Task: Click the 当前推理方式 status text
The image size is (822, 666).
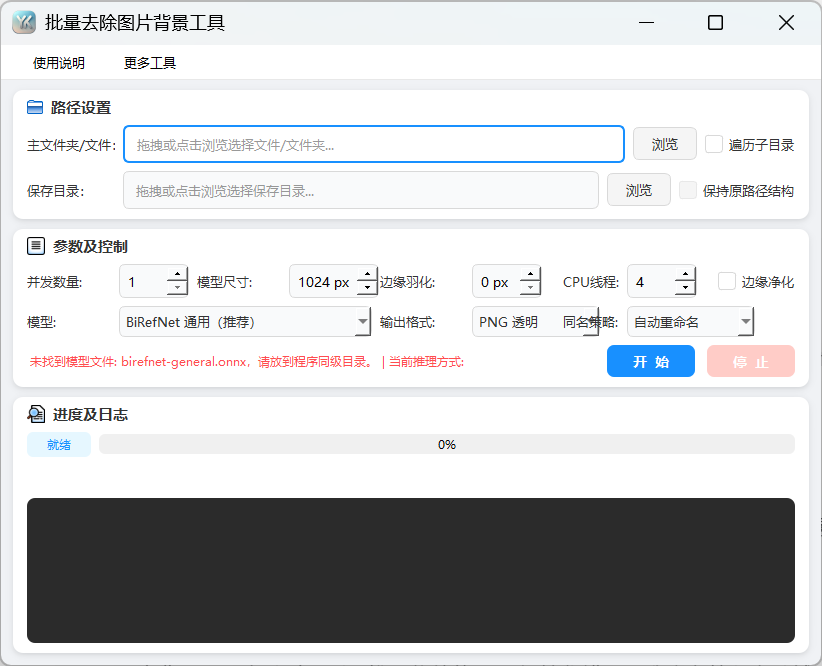Action: pos(426,362)
